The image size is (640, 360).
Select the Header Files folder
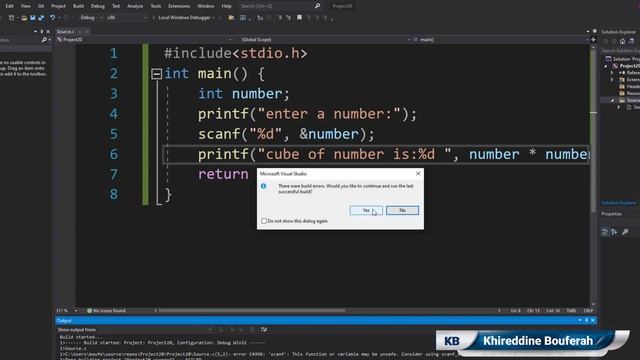[630, 87]
